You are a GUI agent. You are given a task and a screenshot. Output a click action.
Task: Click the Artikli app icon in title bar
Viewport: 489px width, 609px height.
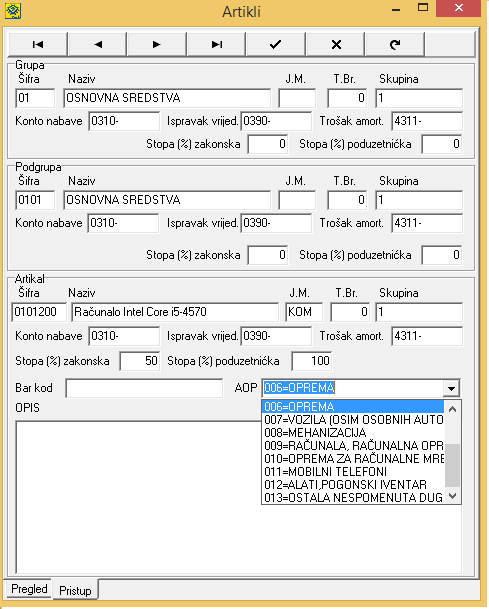(13, 10)
